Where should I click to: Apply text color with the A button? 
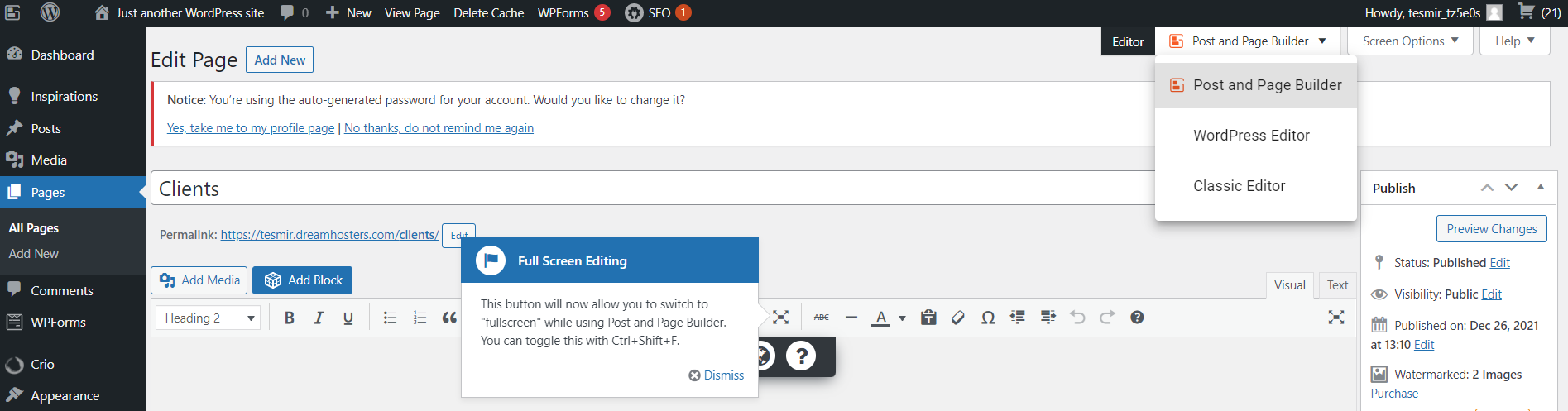pos(881,318)
